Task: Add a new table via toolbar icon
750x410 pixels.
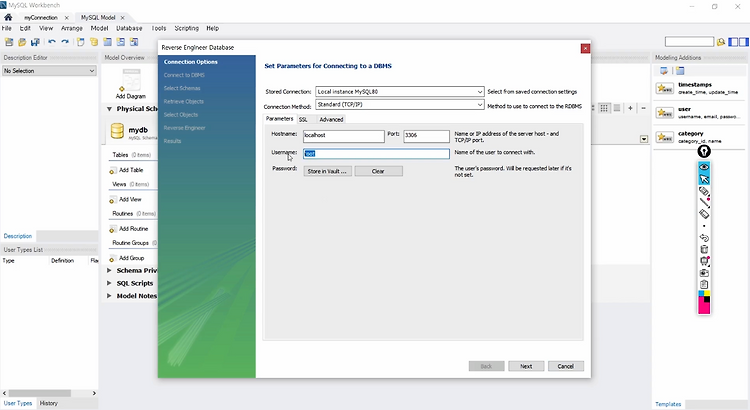Action: 108,42
